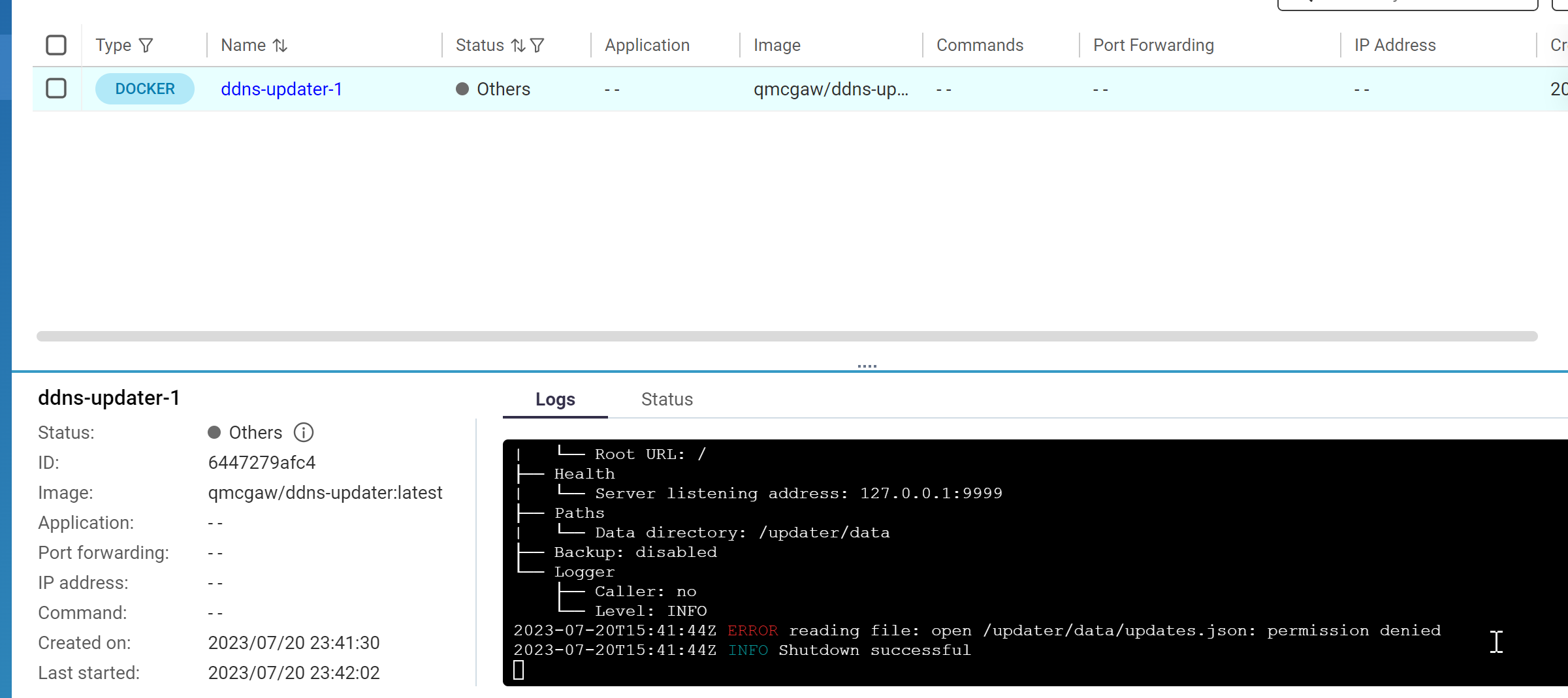
Task: Click the gray status dot beside Others
Action: 462,89
